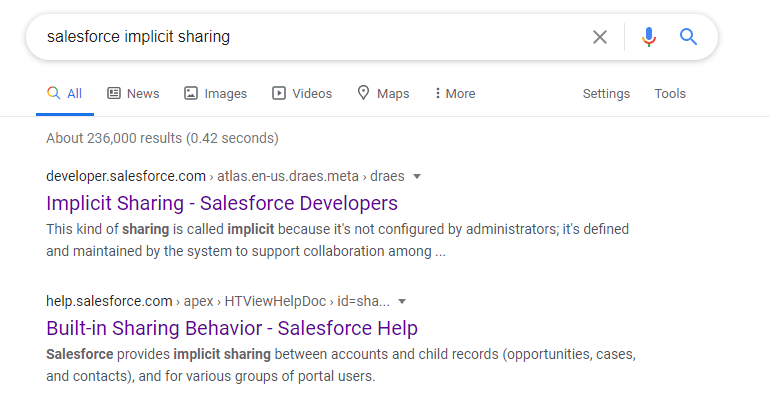Expand the dropdown arrow beside developer.salesforce.com URL
Viewport: 770px width, 420px height.
point(417,176)
